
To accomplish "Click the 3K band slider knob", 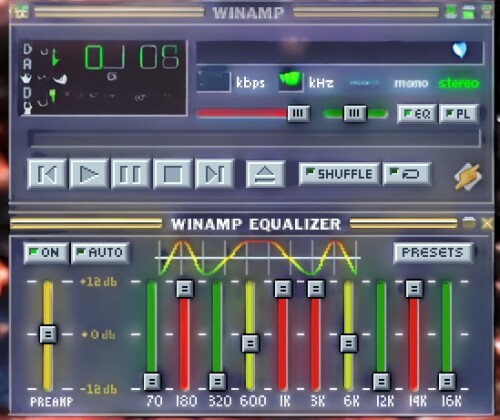I will pyautogui.click(x=316, y=288).
